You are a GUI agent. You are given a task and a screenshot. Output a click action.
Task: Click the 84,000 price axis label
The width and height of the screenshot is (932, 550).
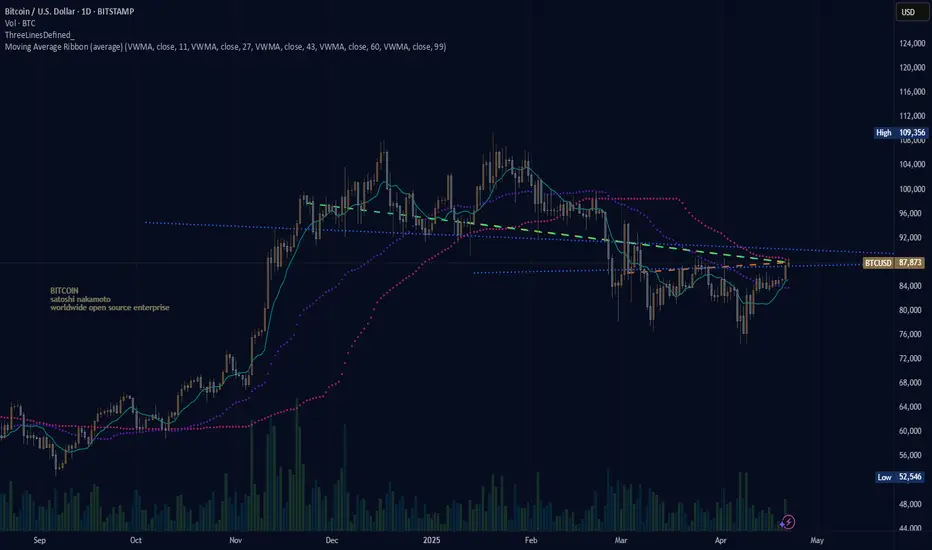click(x=912, y=286)
